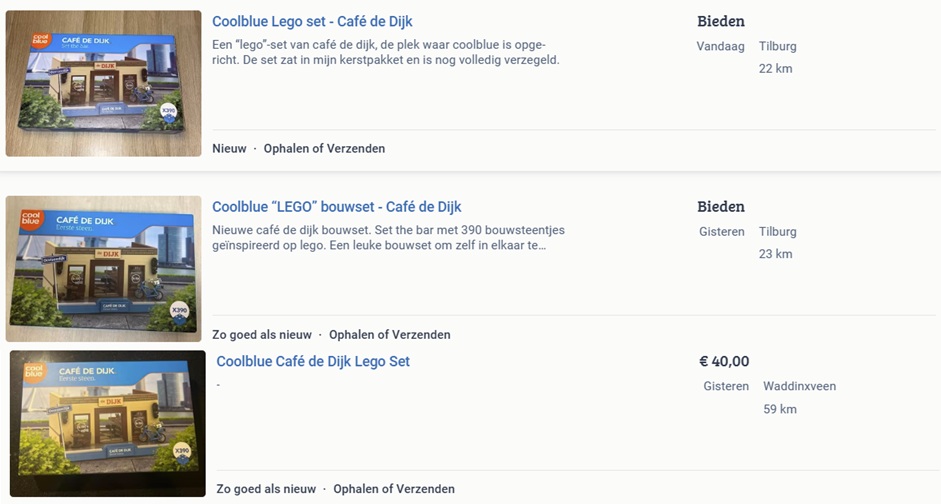Click Bieden on the listing posted Vandaag
This screenshot has height=504, width=941.
click(720, 21)
